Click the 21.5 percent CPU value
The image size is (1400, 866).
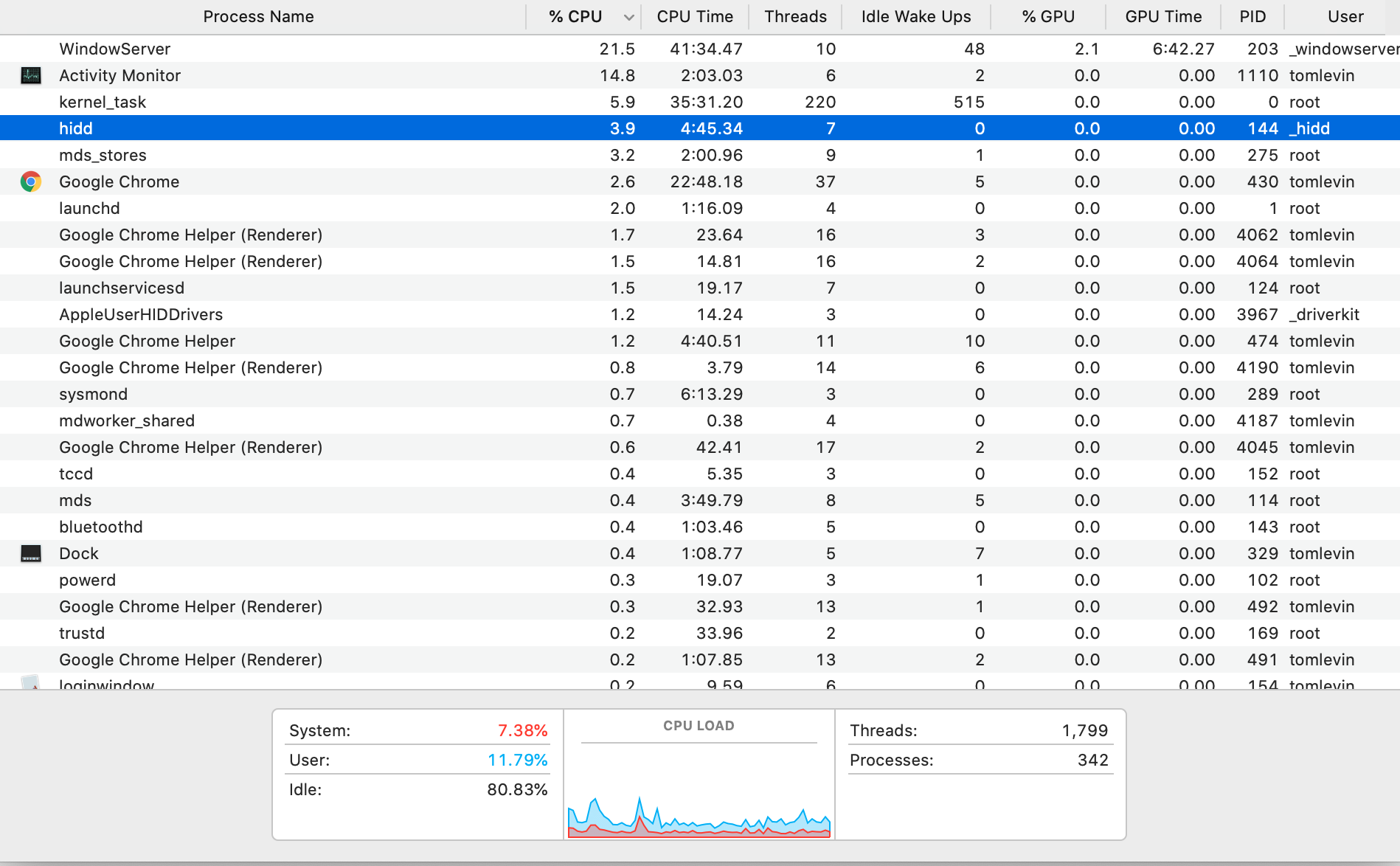[617, 49]
